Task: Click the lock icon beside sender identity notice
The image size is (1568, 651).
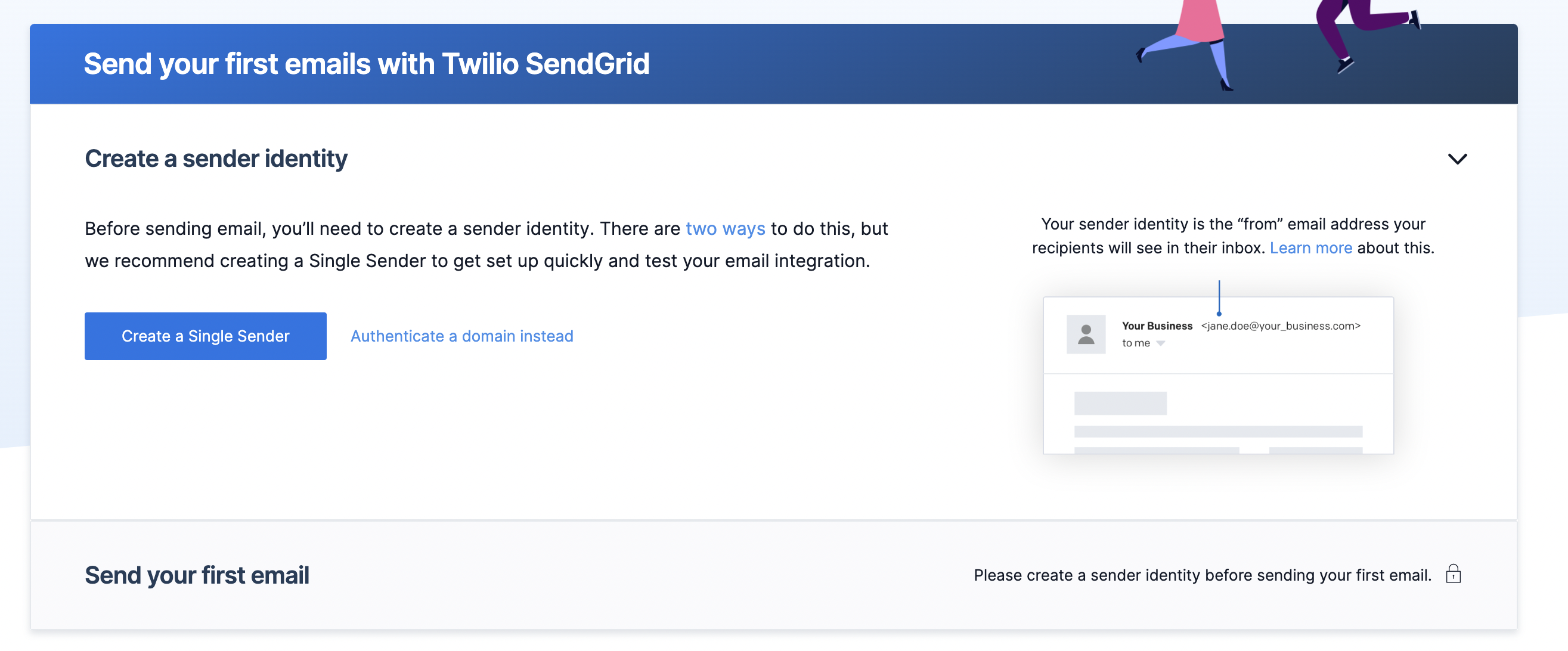Action: [x=1454, y=573]
